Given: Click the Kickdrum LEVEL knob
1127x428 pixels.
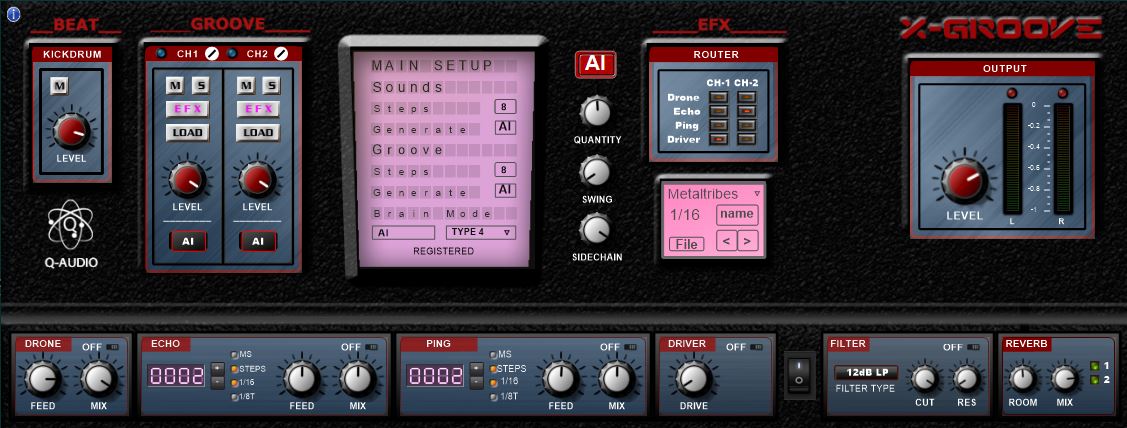Looking at the screenshot, I should click(x=71, y=132).
